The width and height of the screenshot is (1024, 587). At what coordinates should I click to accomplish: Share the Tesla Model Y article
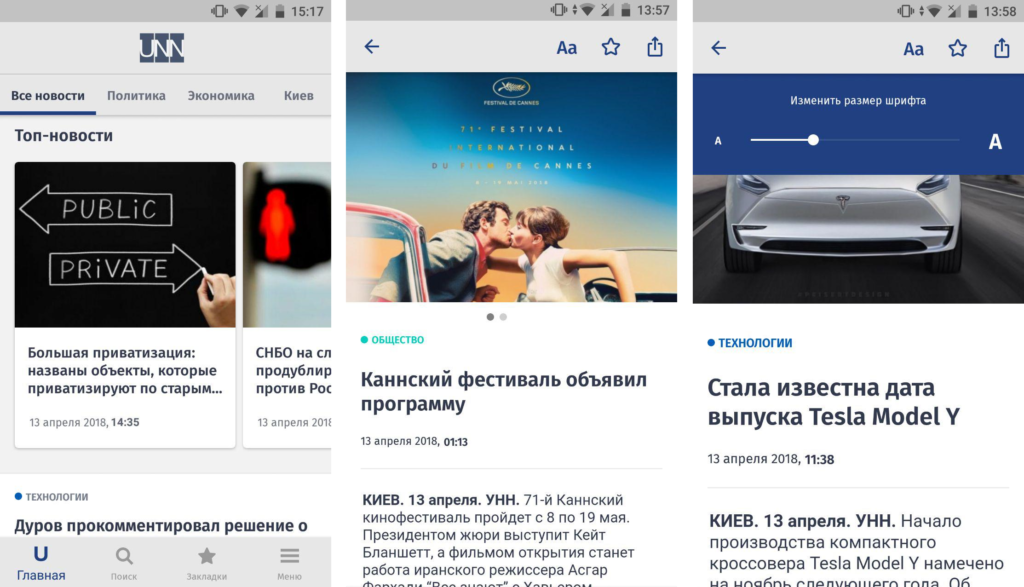pos(1002,48)
